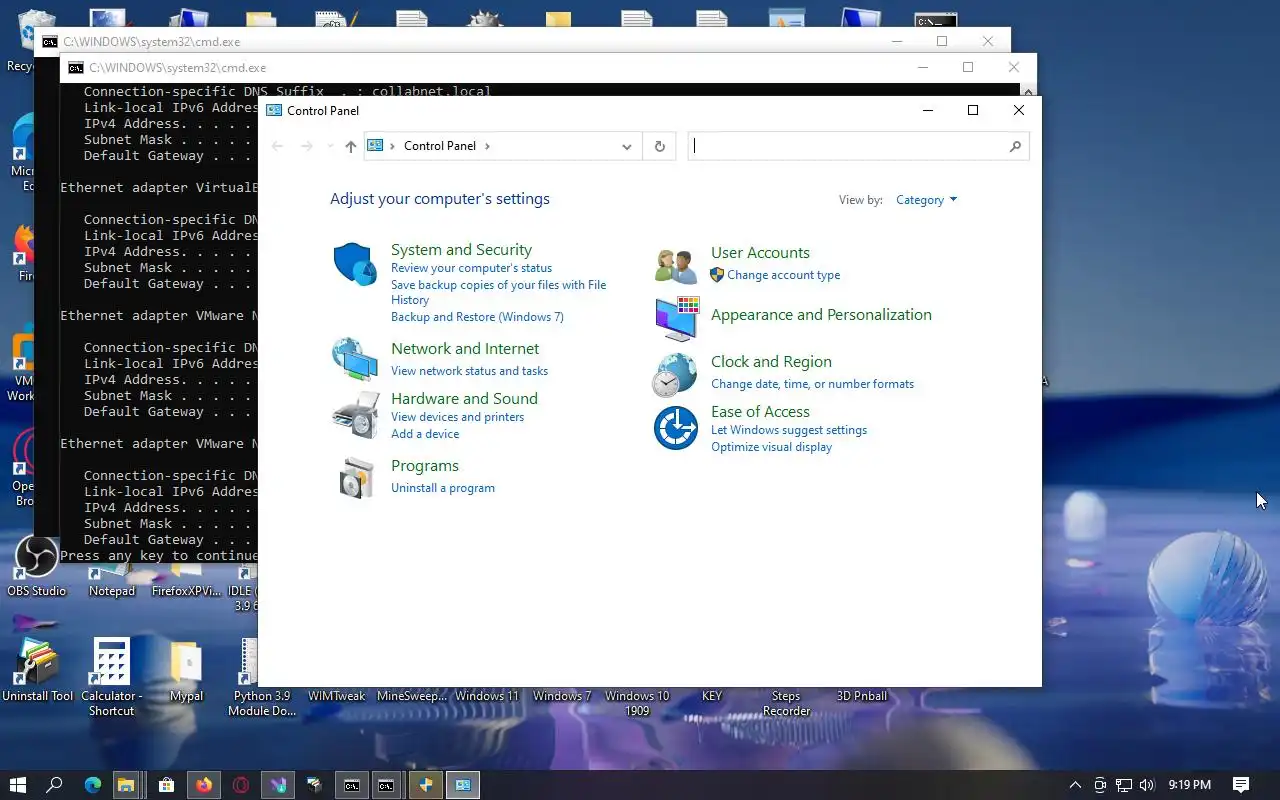Click the Ease of Access heading

click(x=760, y=412)
